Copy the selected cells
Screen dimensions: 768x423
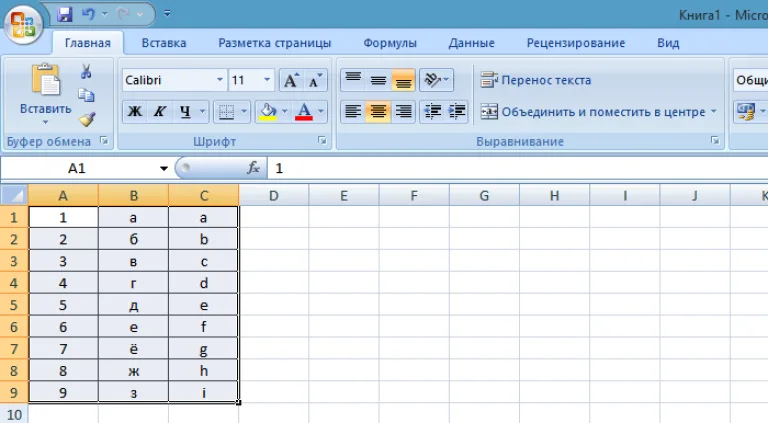tap(86, 95)
